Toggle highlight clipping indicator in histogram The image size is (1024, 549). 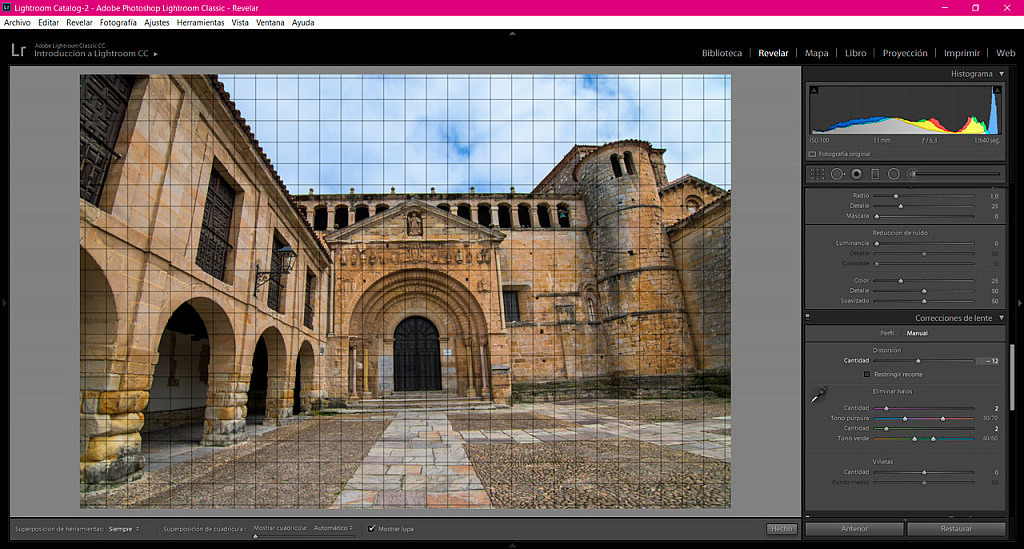pyautogui.click(x=997, y=90)
